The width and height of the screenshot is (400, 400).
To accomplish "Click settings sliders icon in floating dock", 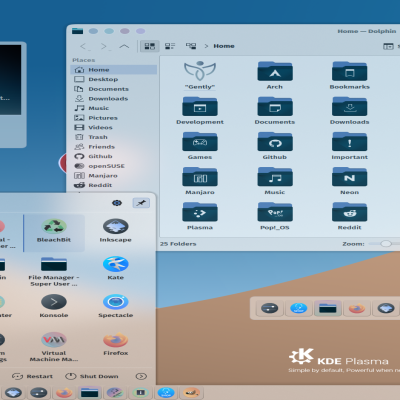I will 270,308.
